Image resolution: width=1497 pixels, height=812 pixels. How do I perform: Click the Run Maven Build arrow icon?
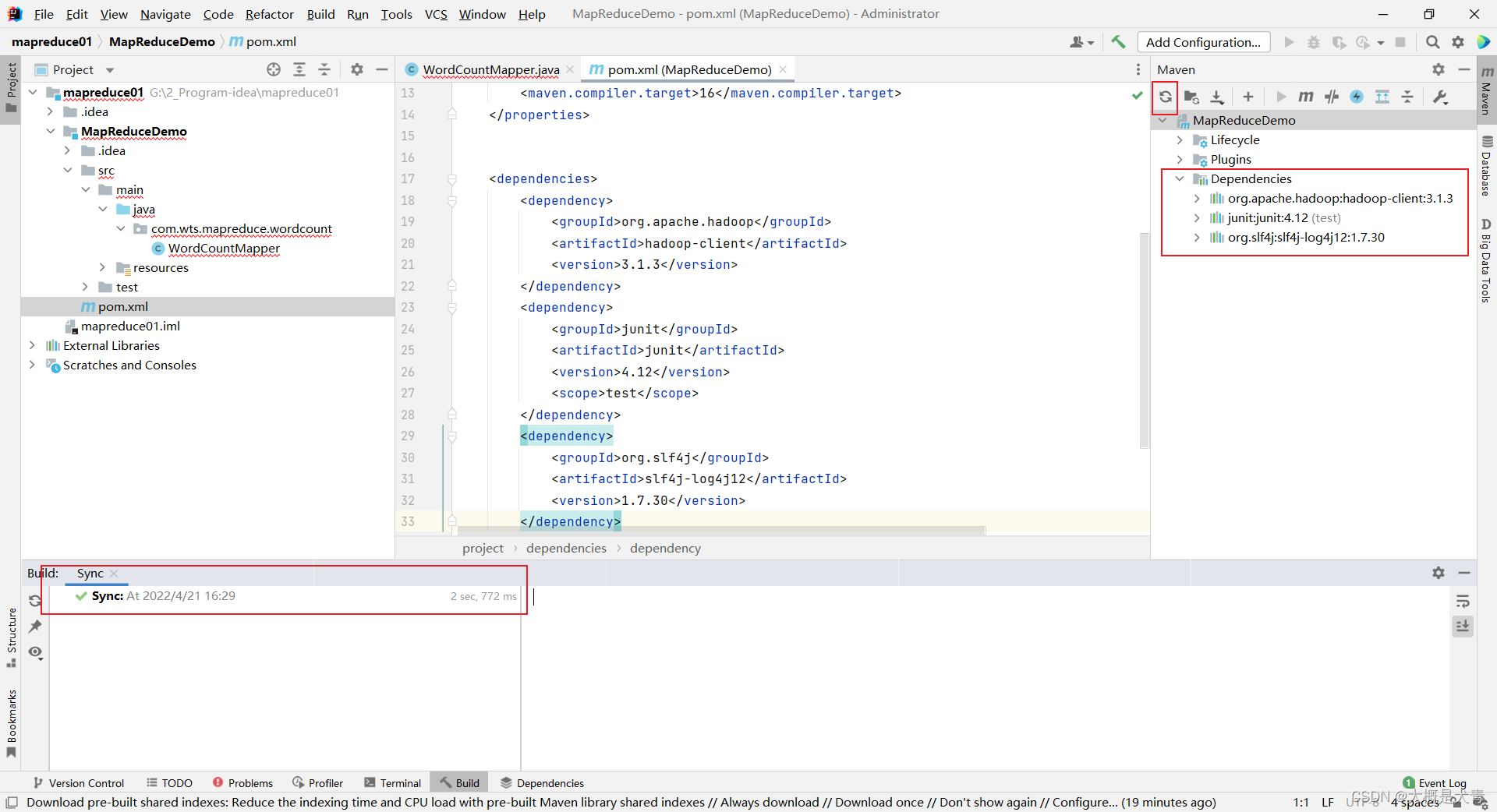[1280, 97]
